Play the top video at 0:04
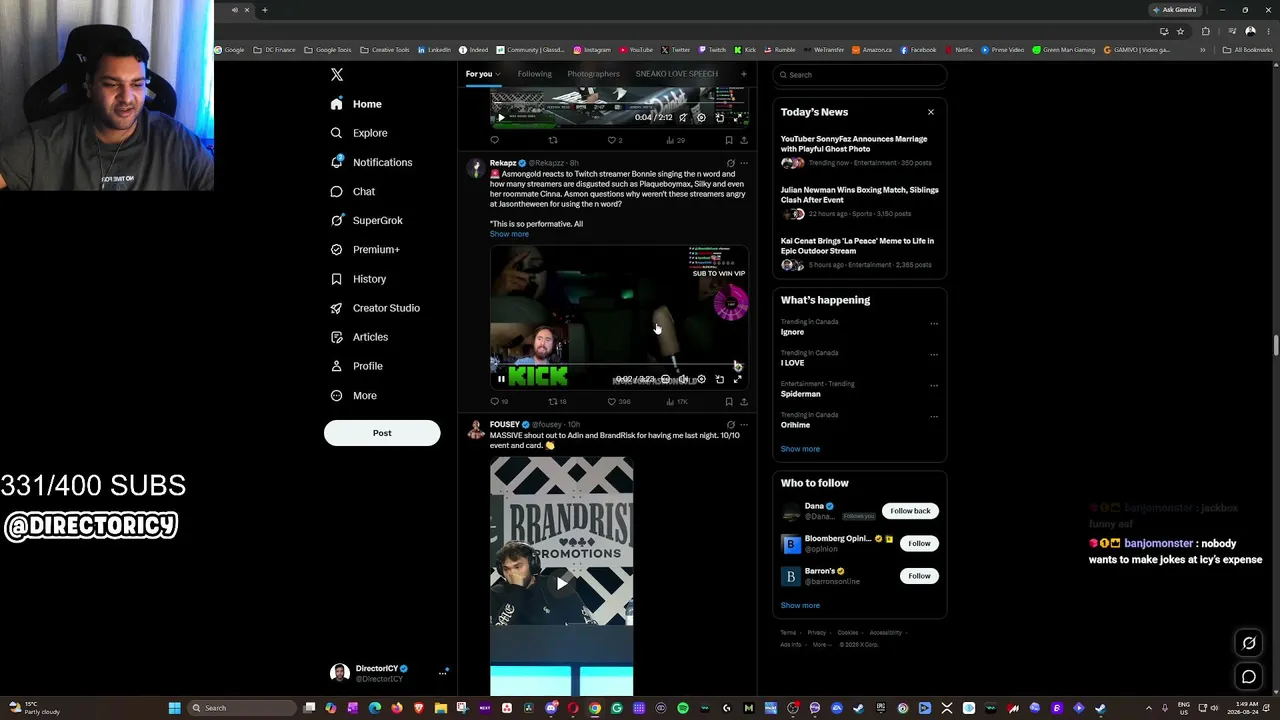The image size is (1280, 720). click(501, 117)
